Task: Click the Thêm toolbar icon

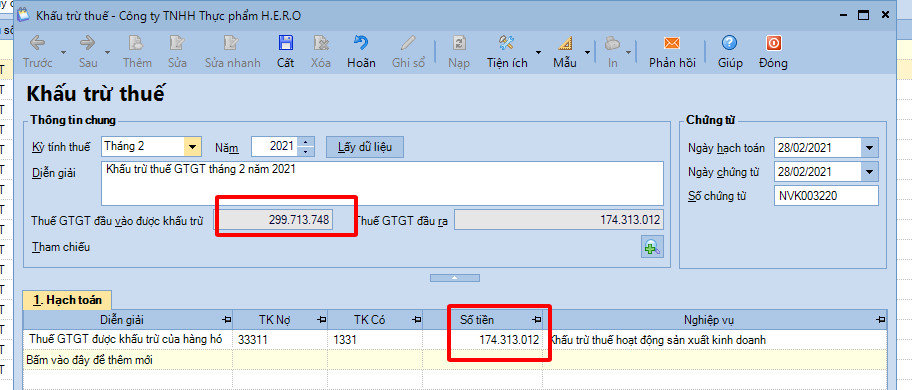Action: pyautogui.click(x=137, y=51)
